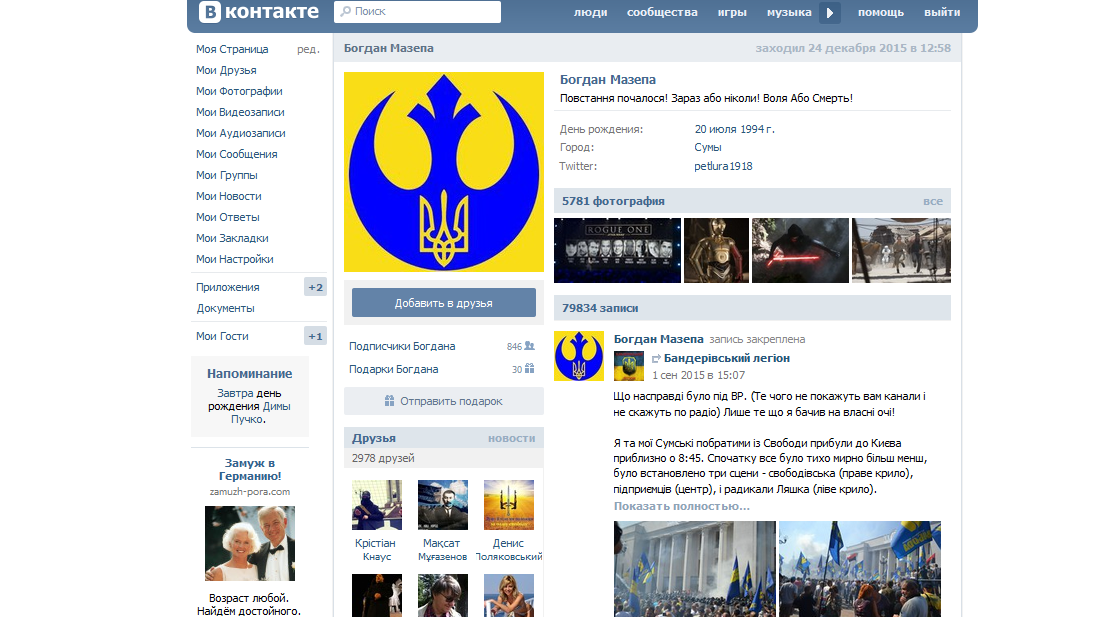This screenshot has width=1095, height=617.
Task: Click the VKontakte logo icon
Action: (x=210, y=12)
